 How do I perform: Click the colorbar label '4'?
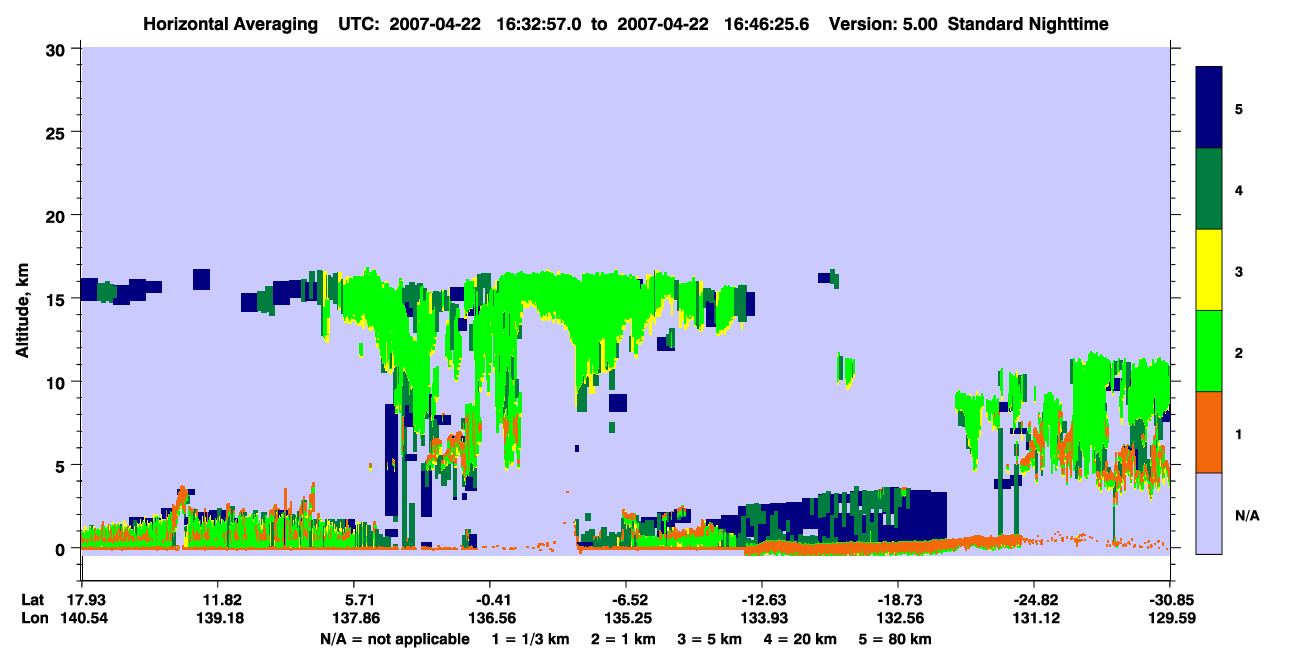tap(1239, 189)
